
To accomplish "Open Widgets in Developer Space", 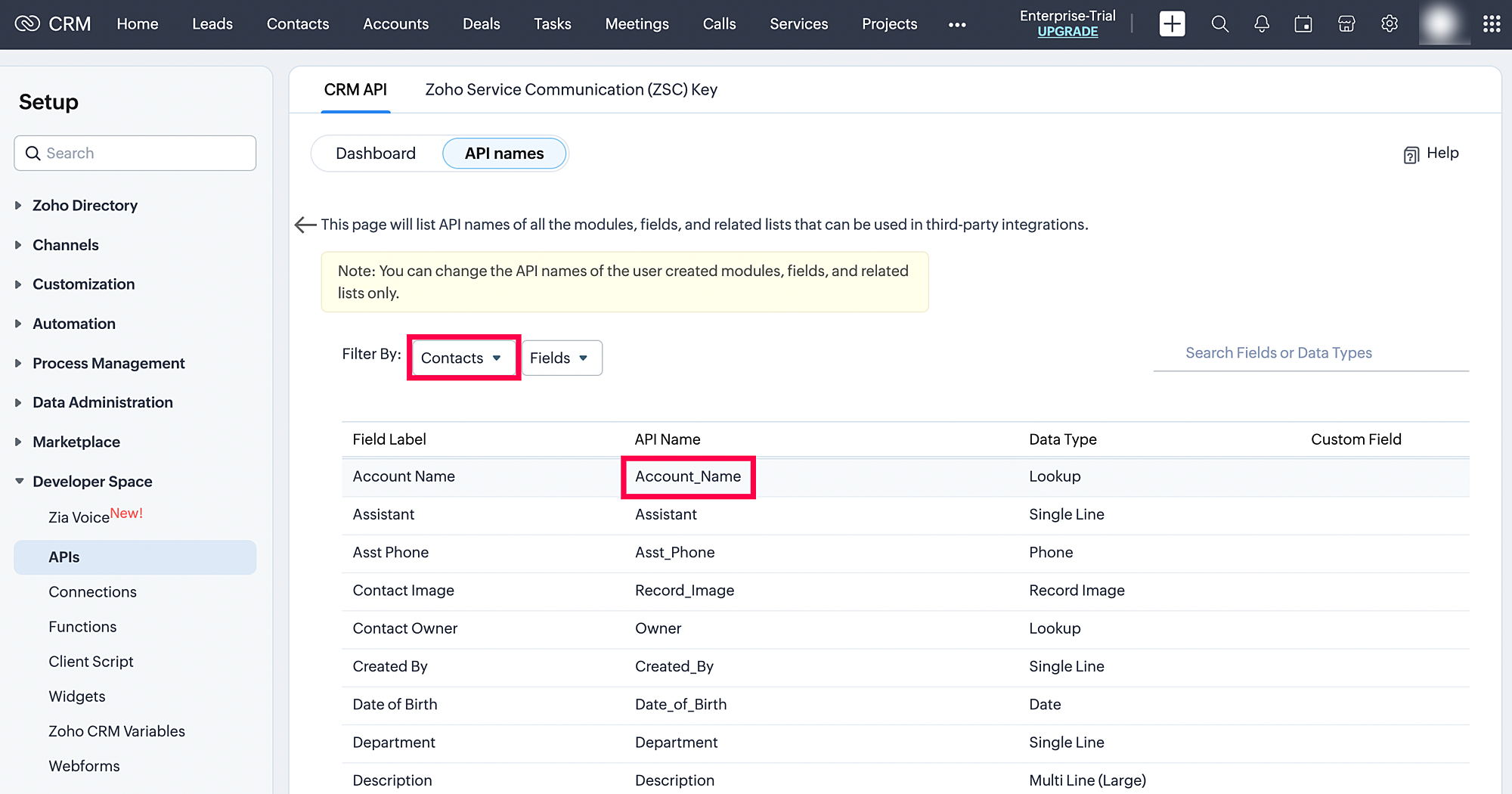I will coord(77,696).
